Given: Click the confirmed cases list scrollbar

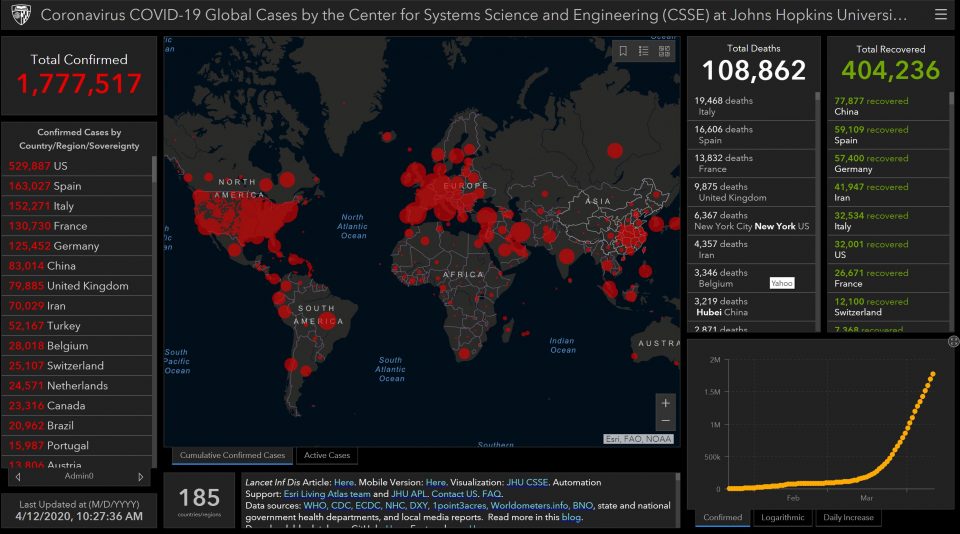Looking at the screenshot, I should click(x=153, y=300).
